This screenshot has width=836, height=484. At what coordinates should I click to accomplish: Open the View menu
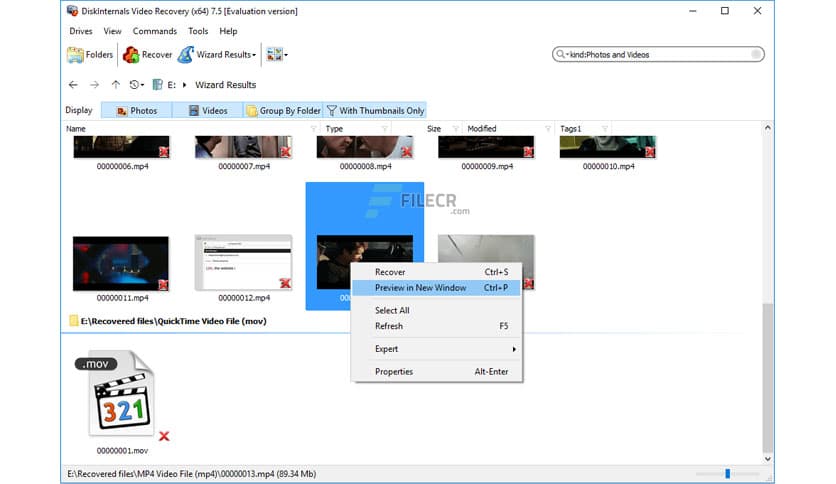click(112, 31)
